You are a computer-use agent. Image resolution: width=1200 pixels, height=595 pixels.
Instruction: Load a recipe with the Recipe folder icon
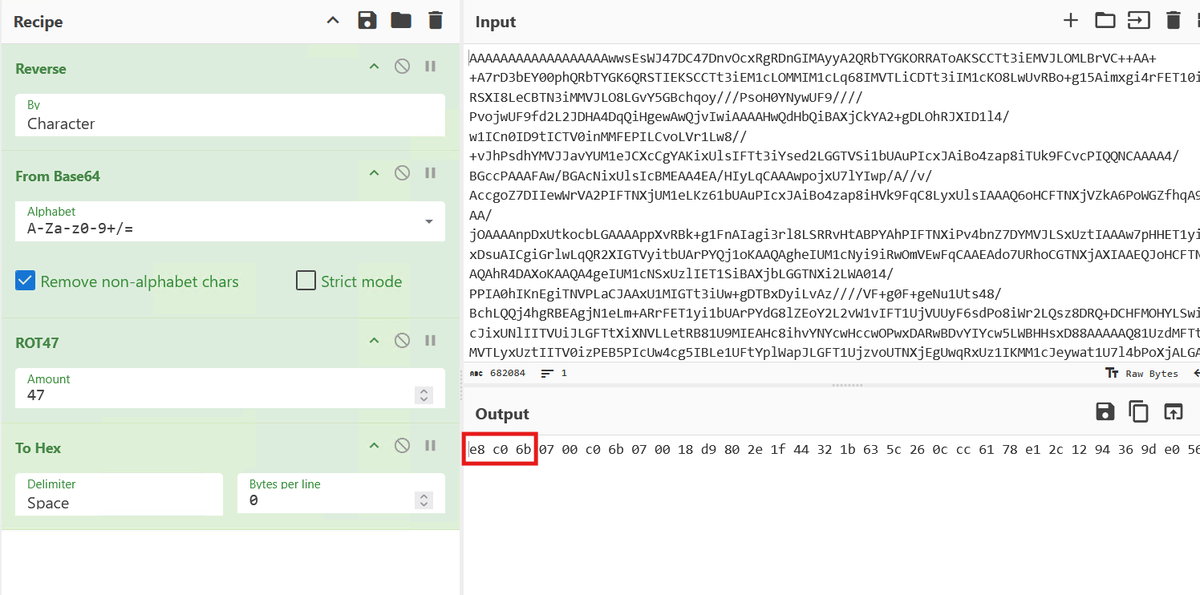(x=401, y=21)
